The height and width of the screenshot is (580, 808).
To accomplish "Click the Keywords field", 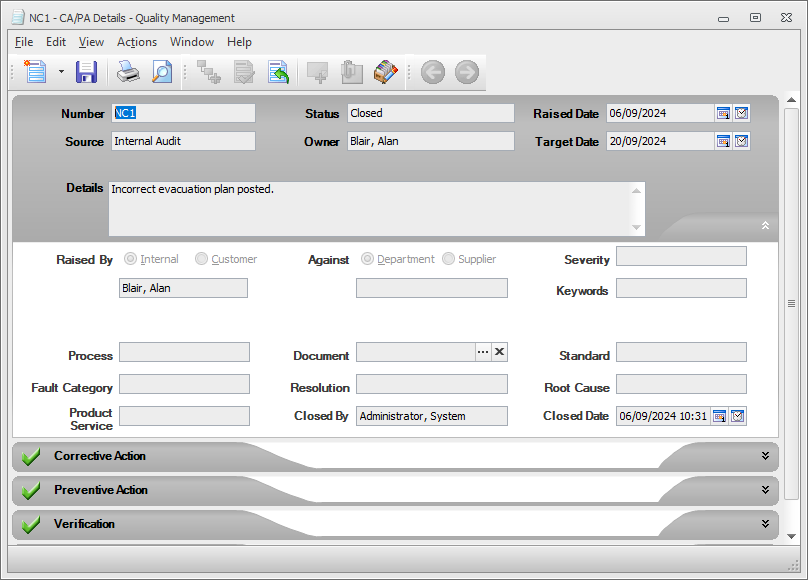I will [x=681, y=288].
